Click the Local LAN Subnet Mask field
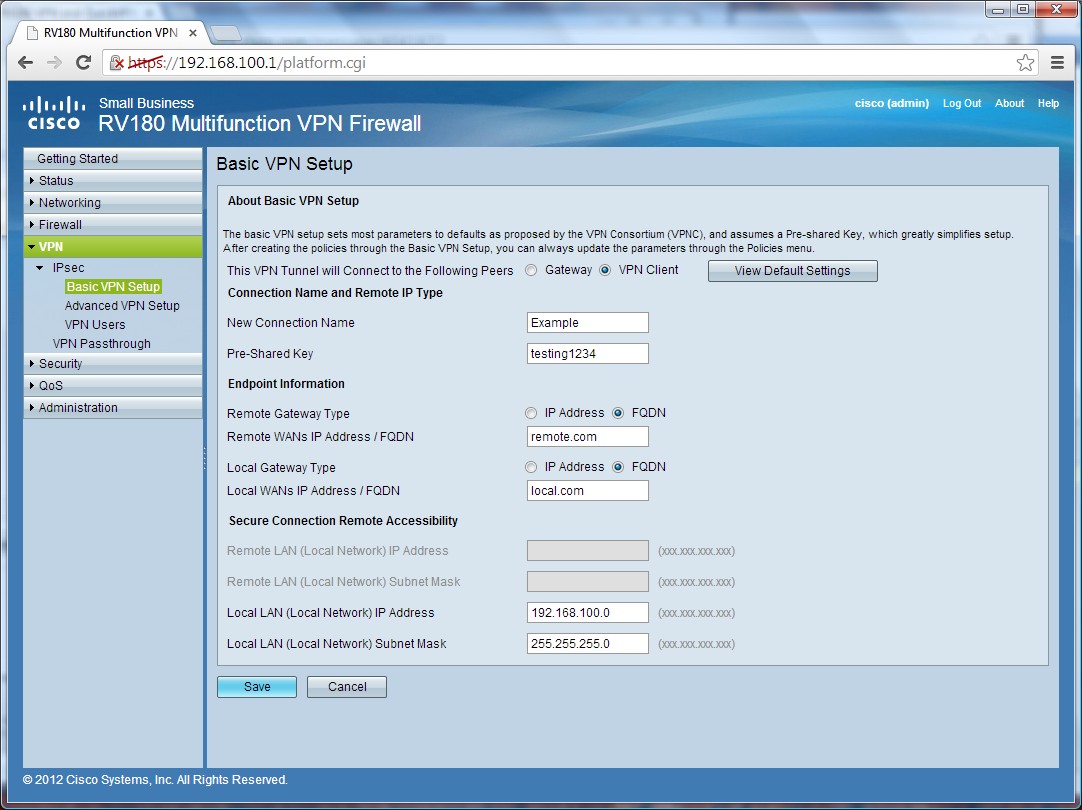 click(588, 644)
